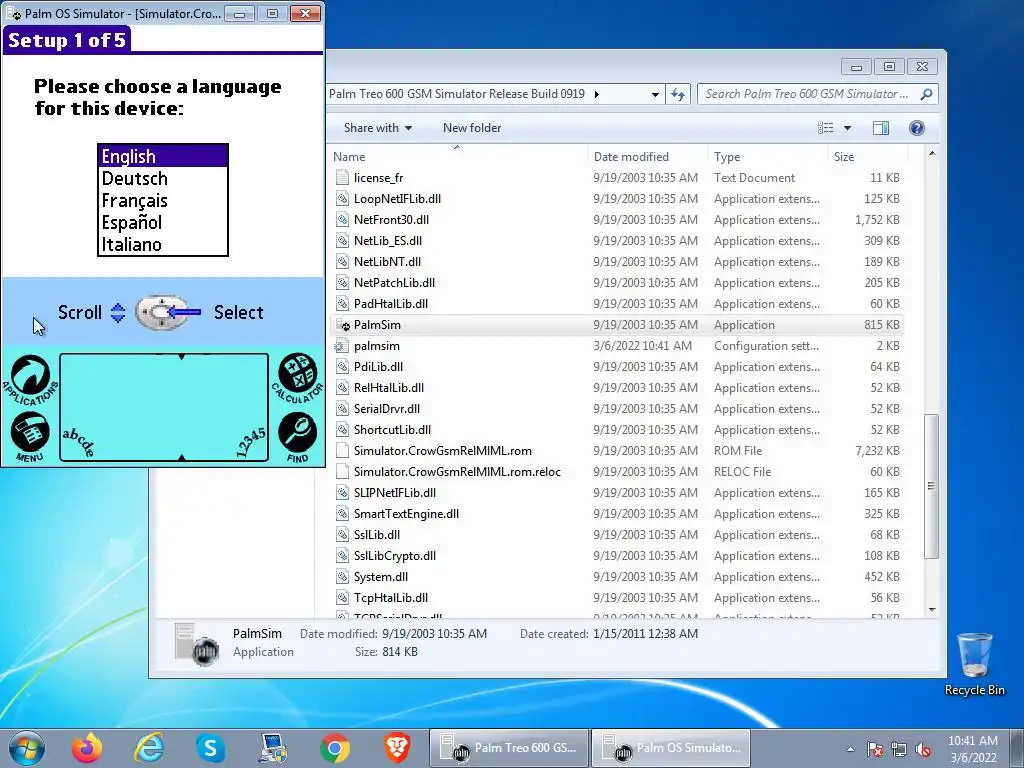The height and width of the screenshot is (768, 1024).
Task: Open the Windows Start menu orb
Action: coord(27,748)
